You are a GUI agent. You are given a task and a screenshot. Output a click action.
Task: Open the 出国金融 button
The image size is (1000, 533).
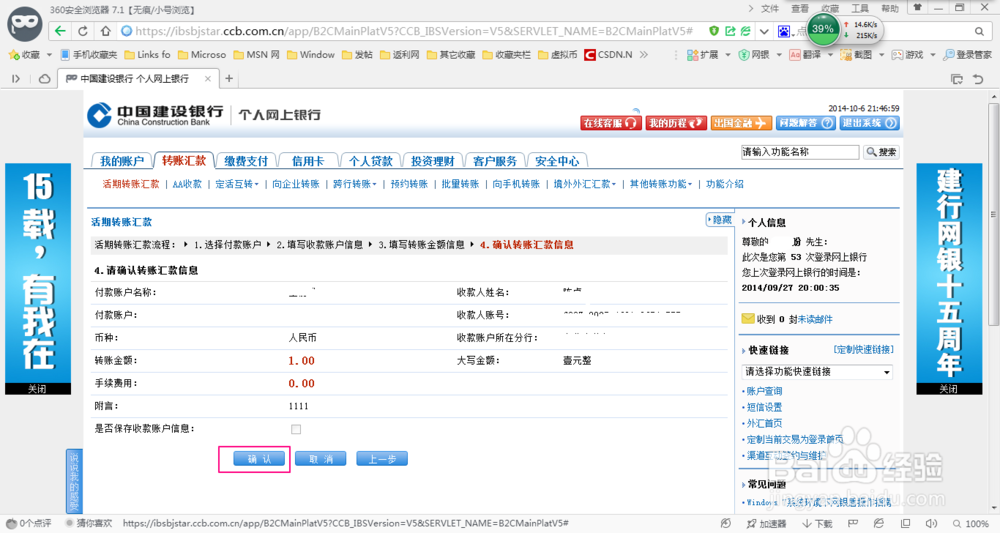[x=741, y=123]
